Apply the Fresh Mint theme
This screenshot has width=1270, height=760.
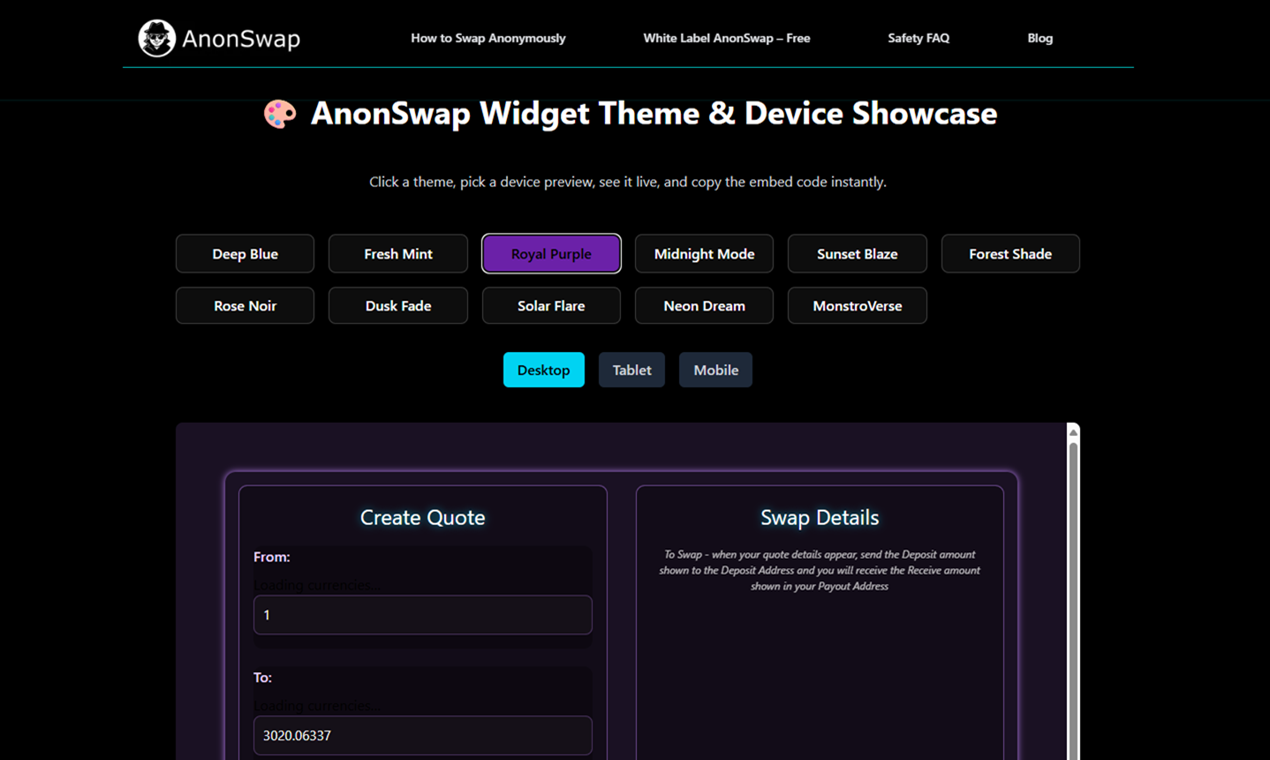(398, 254)
